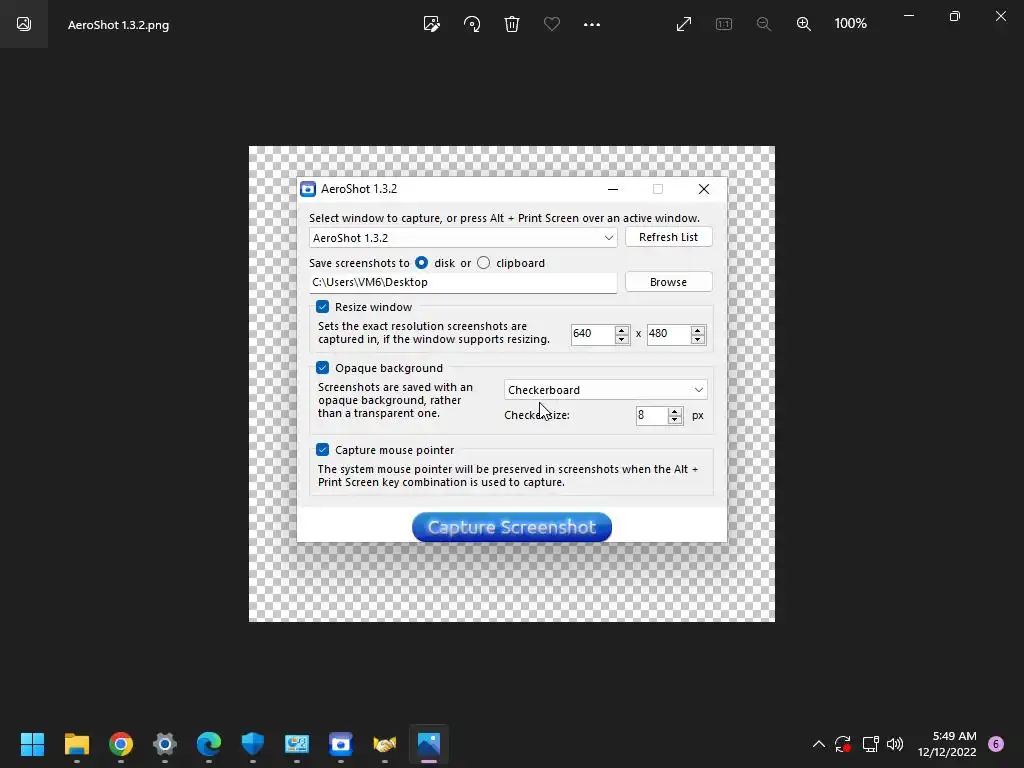
Task: Open Microsoft Edge from the taskbar
Action: [209, 744]
